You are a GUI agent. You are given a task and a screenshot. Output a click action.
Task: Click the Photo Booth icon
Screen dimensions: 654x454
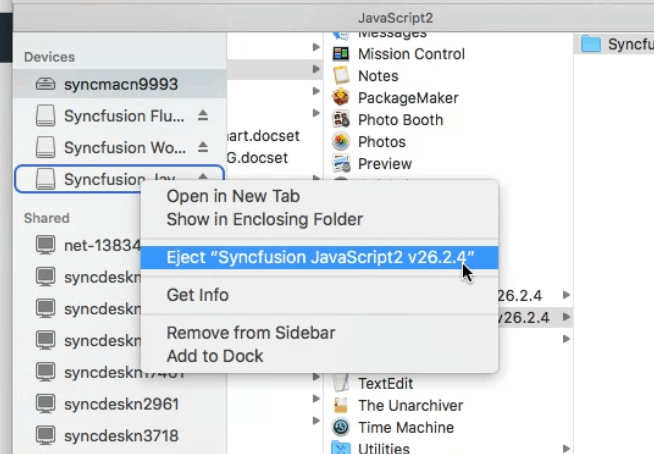[x=341, y=120]
